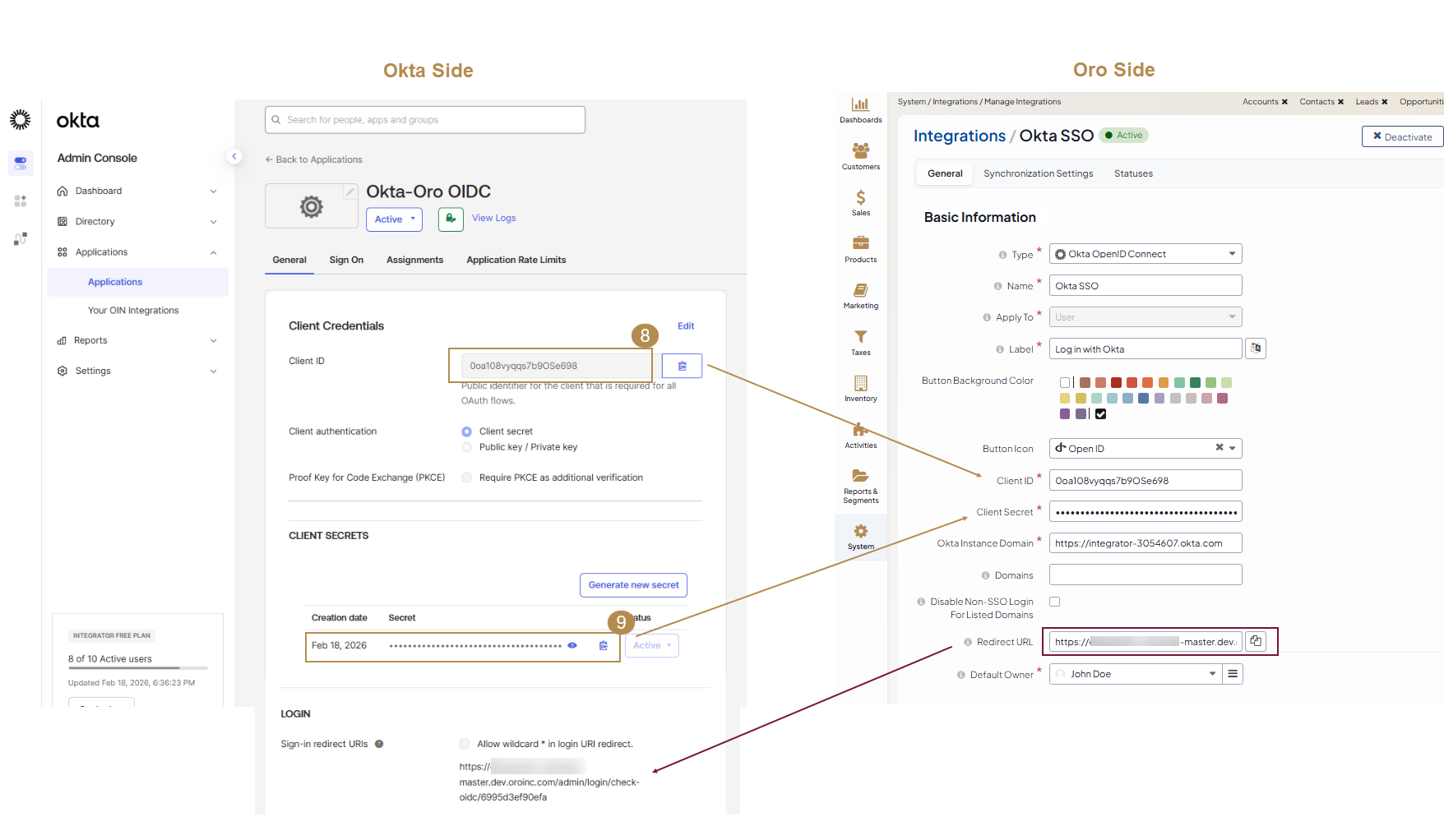Check Disable Non-SSO Login checkbox
The width and height of the screenshot is (1444, 840).
(1054, 602)
